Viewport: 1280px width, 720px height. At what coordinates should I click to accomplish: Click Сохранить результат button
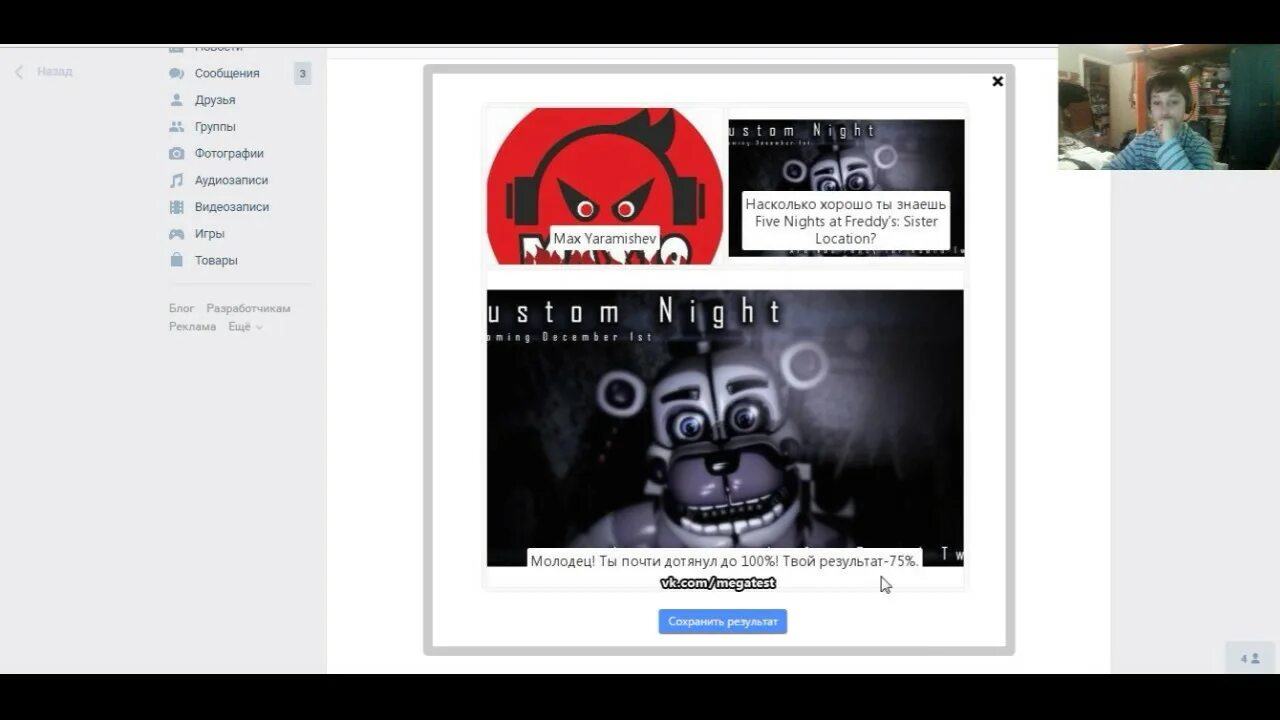tap(722, 621)
